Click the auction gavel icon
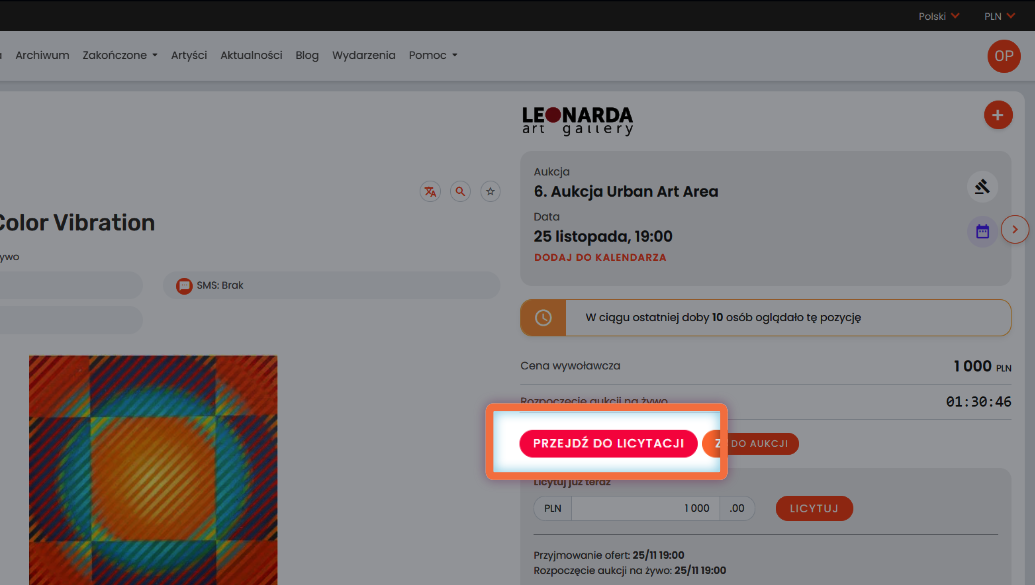 pyautogui.click(x=982, y=187)
